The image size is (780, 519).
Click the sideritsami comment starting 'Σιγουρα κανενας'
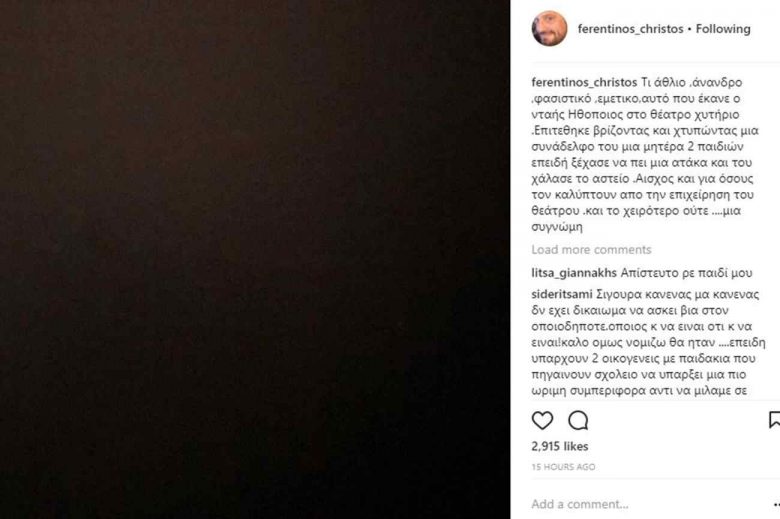pyautogui.click(x=648, y=342)
